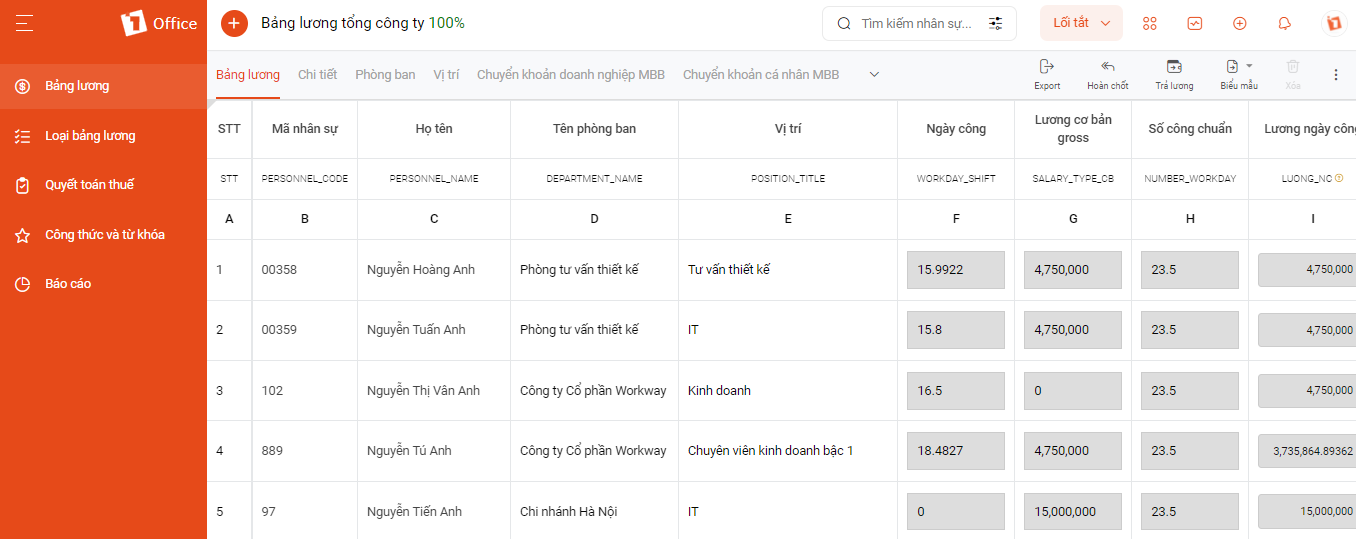This screenshot has height=539, width=1356.
Task: Click Ngày công field showing 16.5
Action: (956, 391)
